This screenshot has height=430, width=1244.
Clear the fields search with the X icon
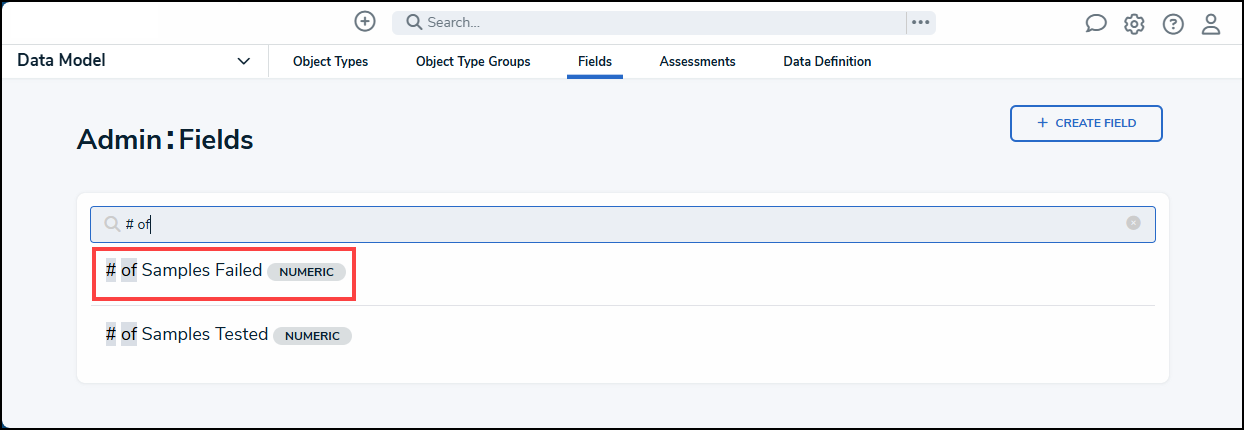[x=1133, y=223]
